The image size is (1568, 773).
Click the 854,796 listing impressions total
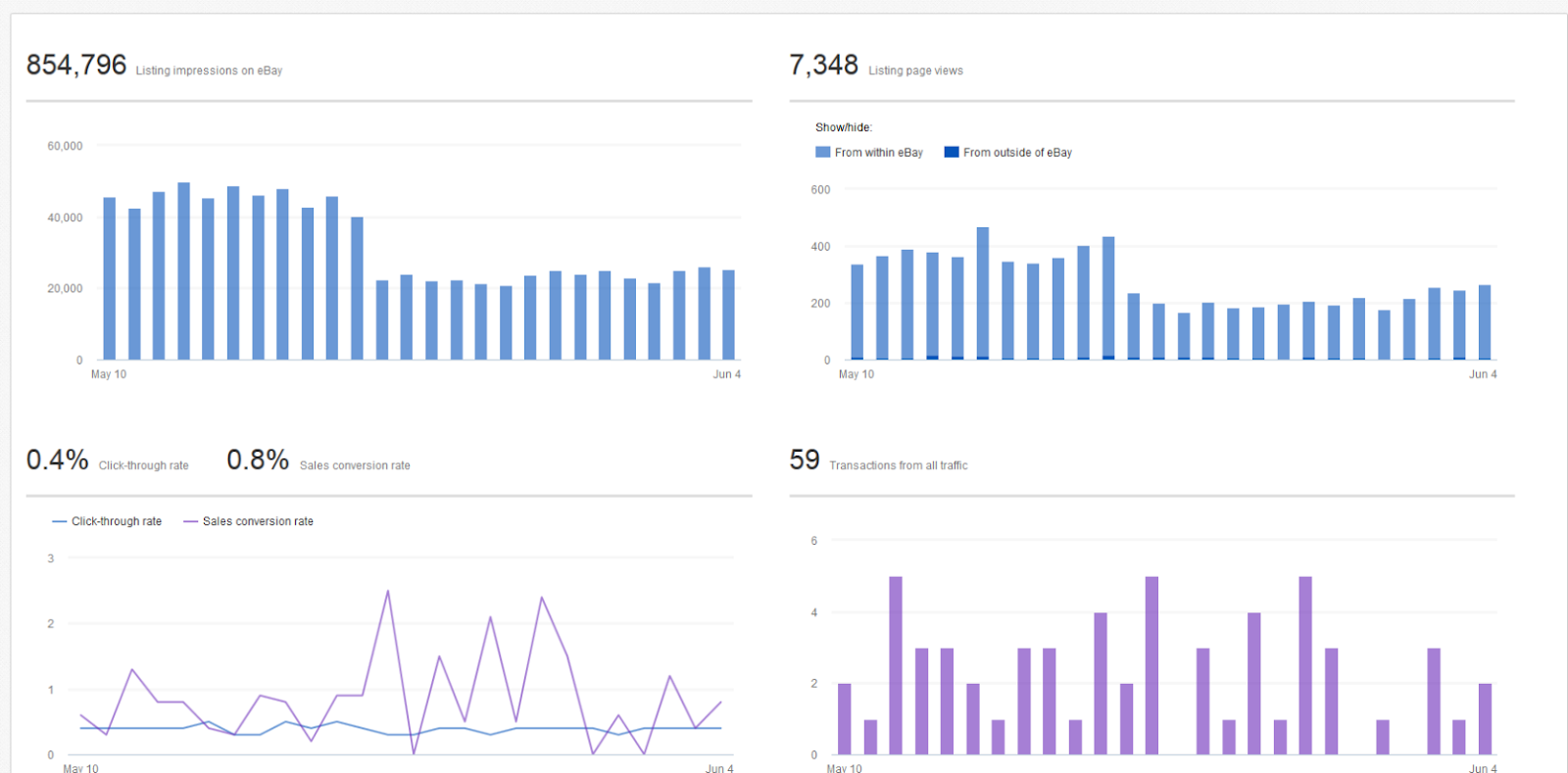click(x=76, y=65)
